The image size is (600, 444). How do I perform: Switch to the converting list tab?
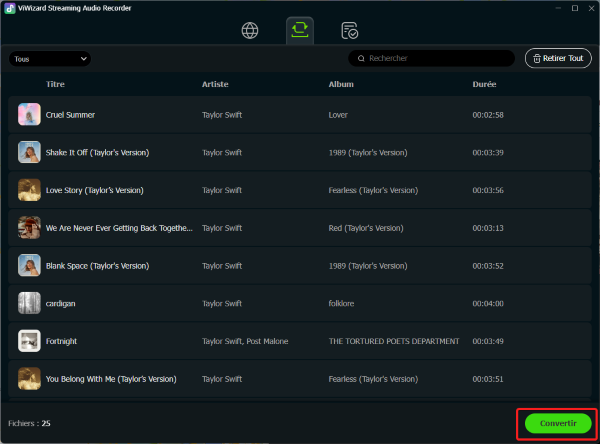pos(300,30)
